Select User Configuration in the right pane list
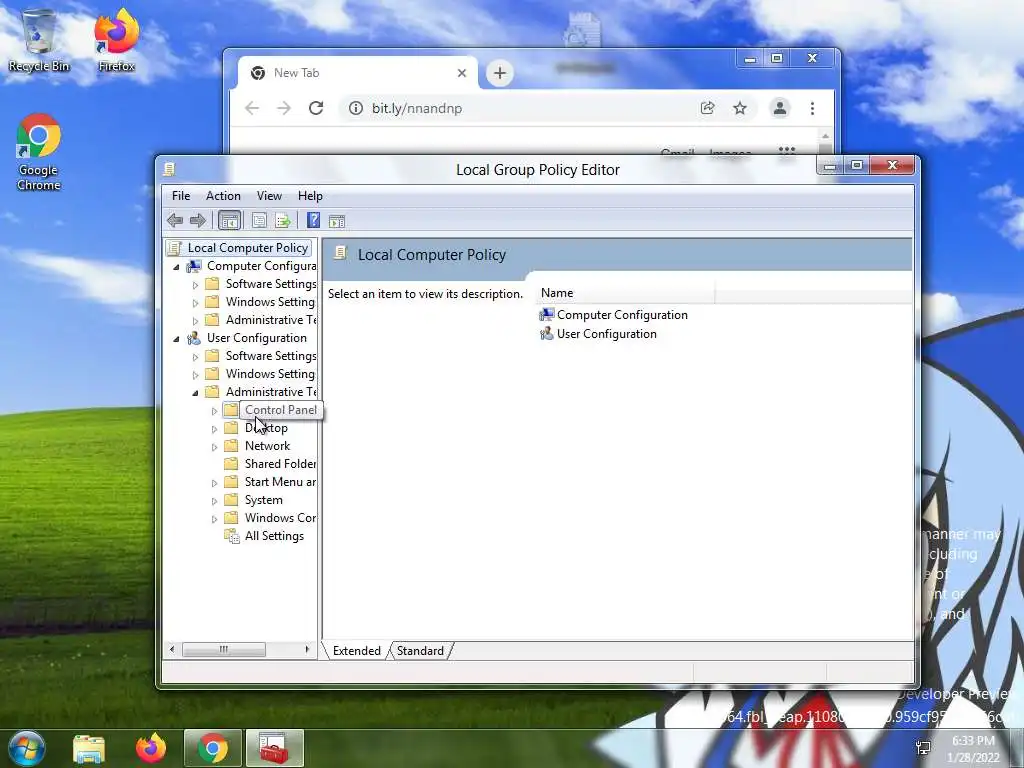This screenshot has width=1024, height=768. coord(598,334)
